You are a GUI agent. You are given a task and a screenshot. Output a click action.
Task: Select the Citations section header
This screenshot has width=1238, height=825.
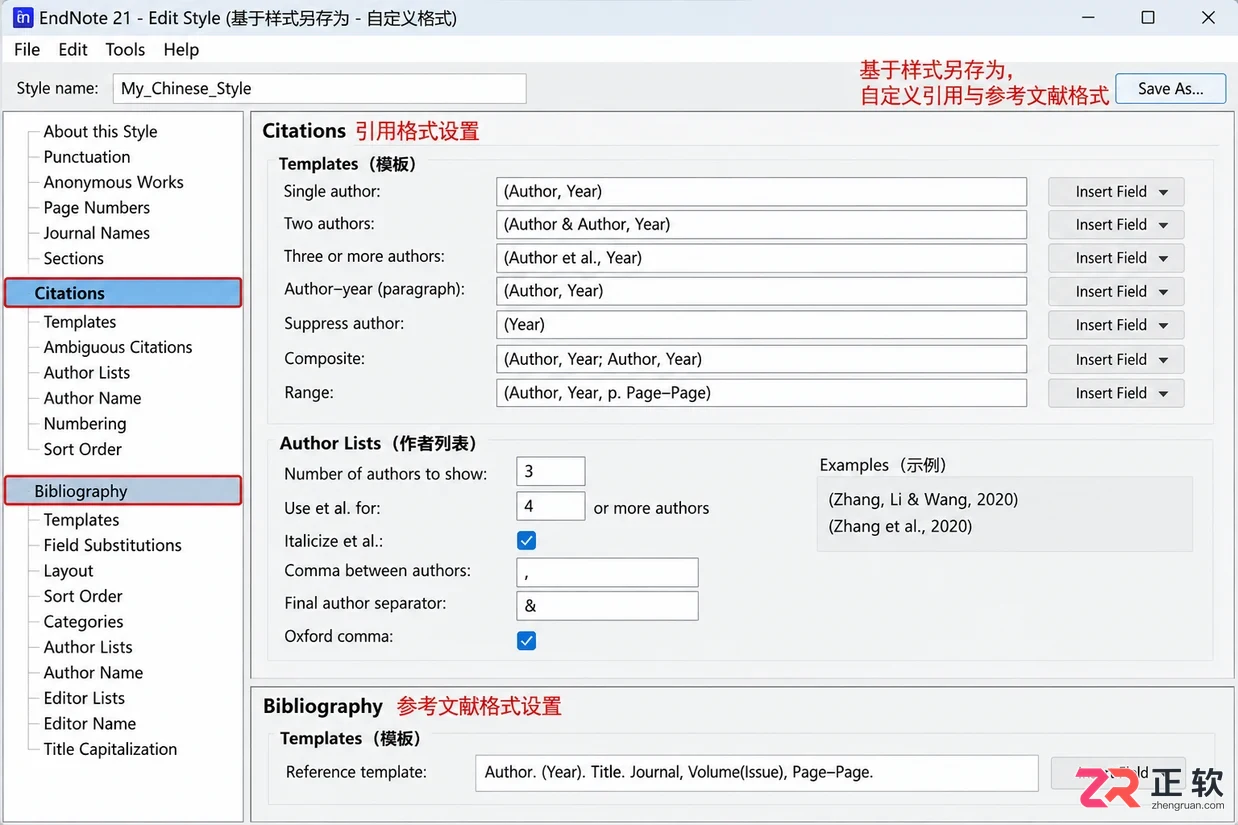(123, 293)
